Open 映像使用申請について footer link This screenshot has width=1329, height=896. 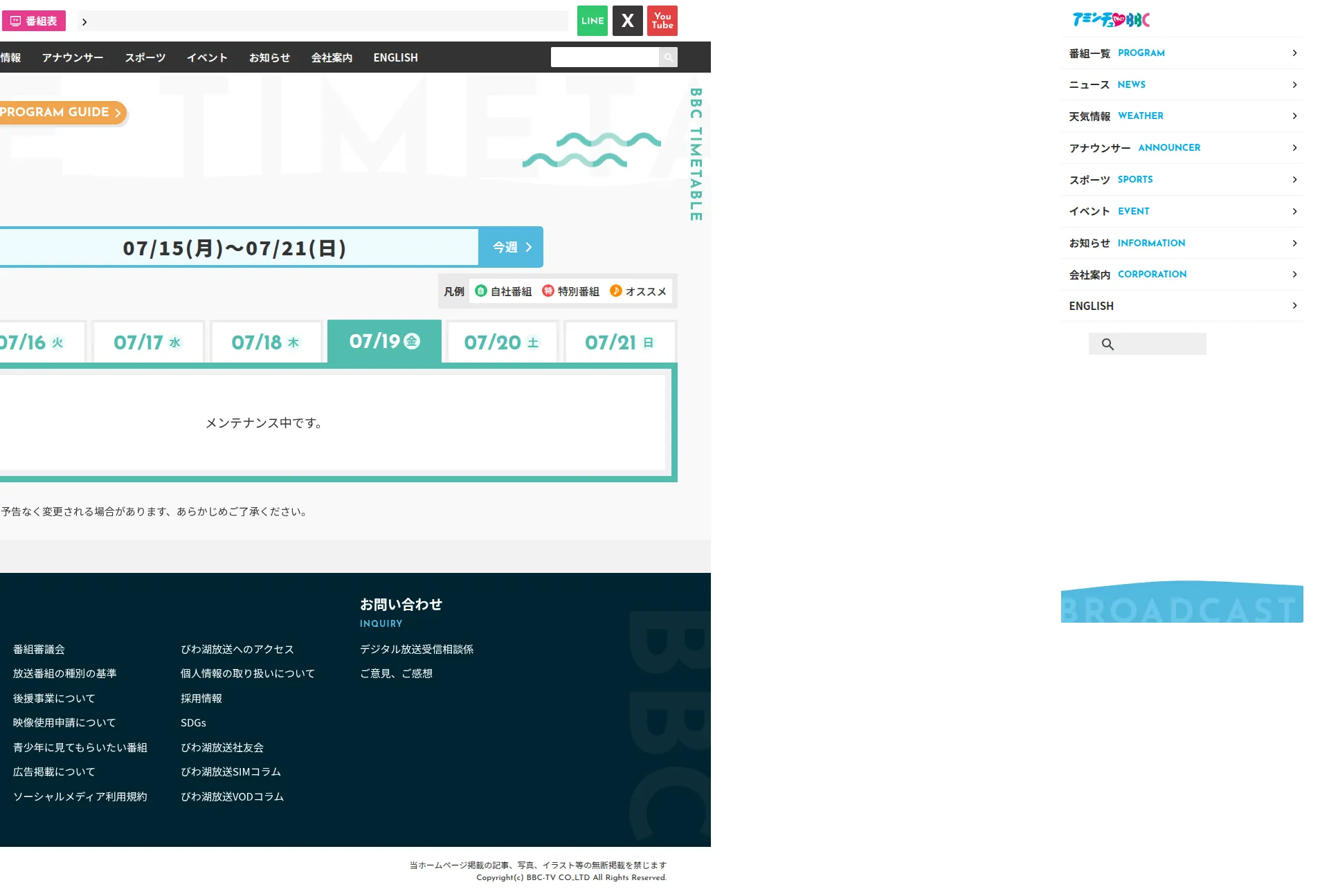(x=64, y=722)
